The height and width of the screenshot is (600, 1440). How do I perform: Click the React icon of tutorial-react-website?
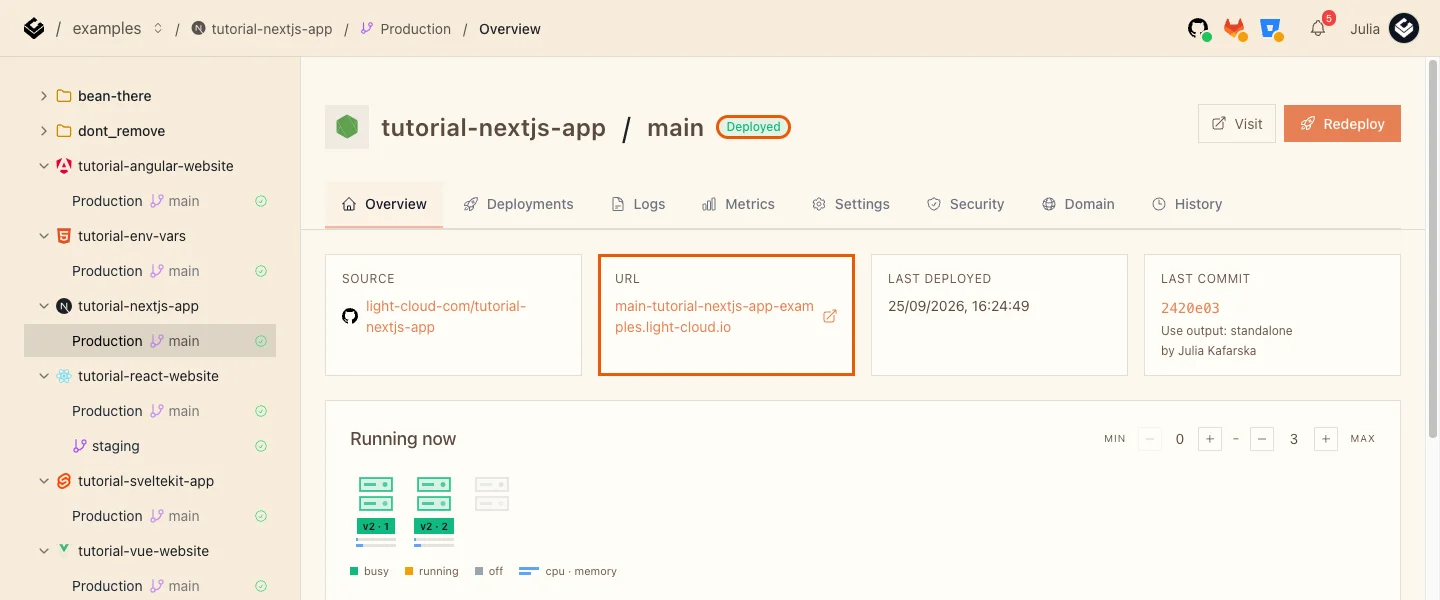[64, 376]
